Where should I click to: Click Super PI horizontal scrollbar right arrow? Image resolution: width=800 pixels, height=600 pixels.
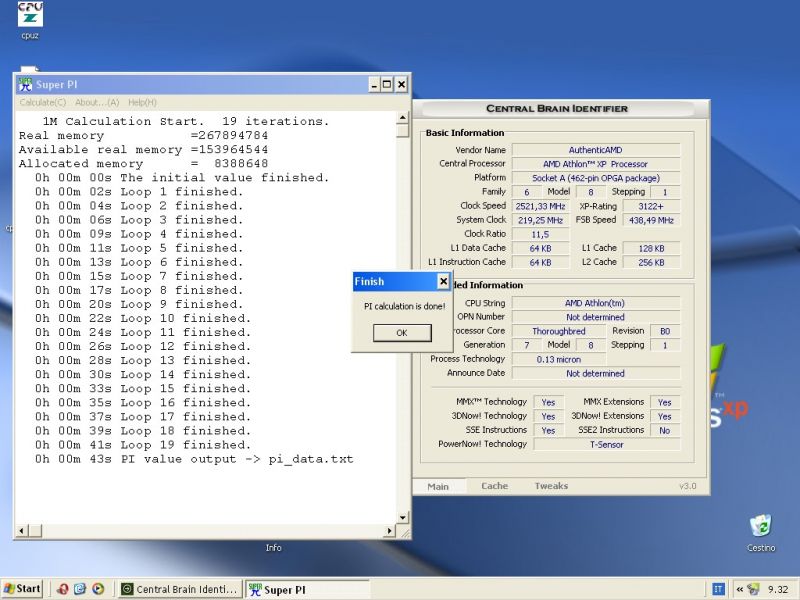(x=389, y=531)
